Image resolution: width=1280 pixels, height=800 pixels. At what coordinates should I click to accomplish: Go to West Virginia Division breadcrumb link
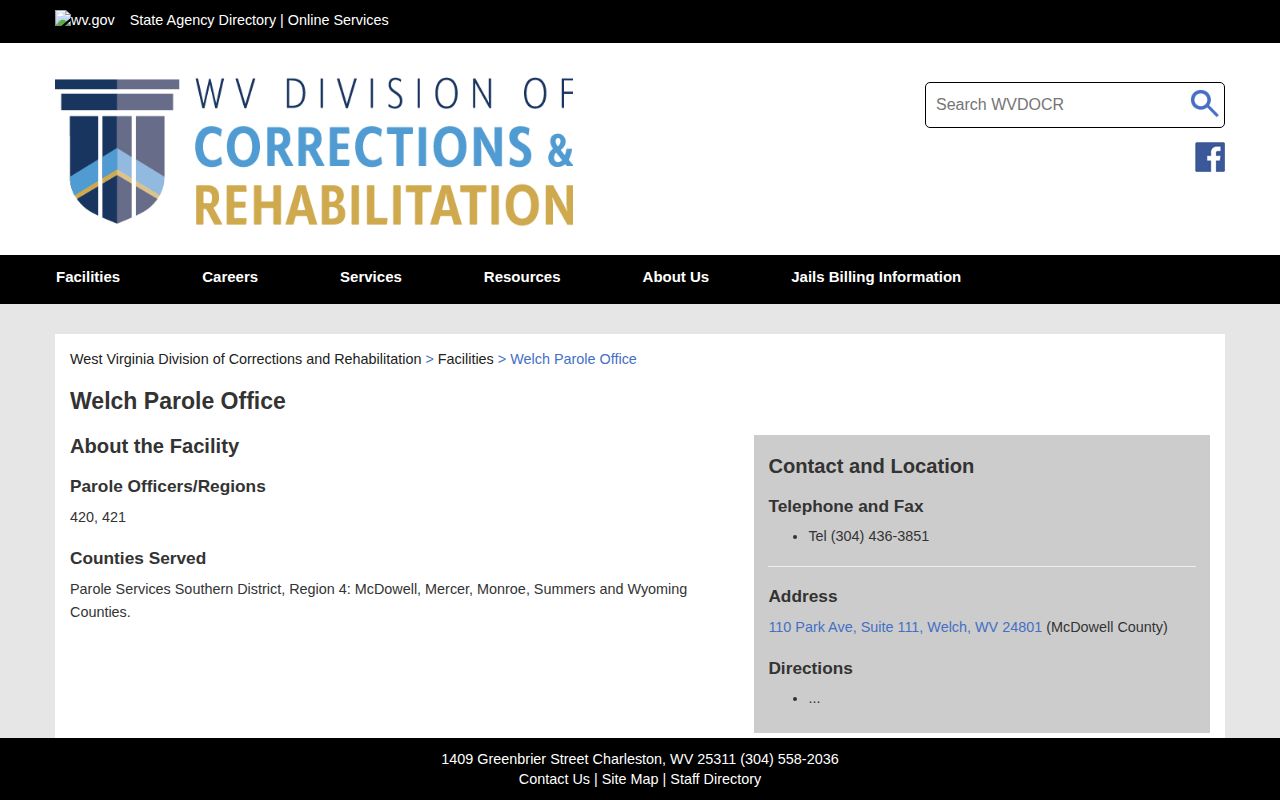click(x=246, y=359)
